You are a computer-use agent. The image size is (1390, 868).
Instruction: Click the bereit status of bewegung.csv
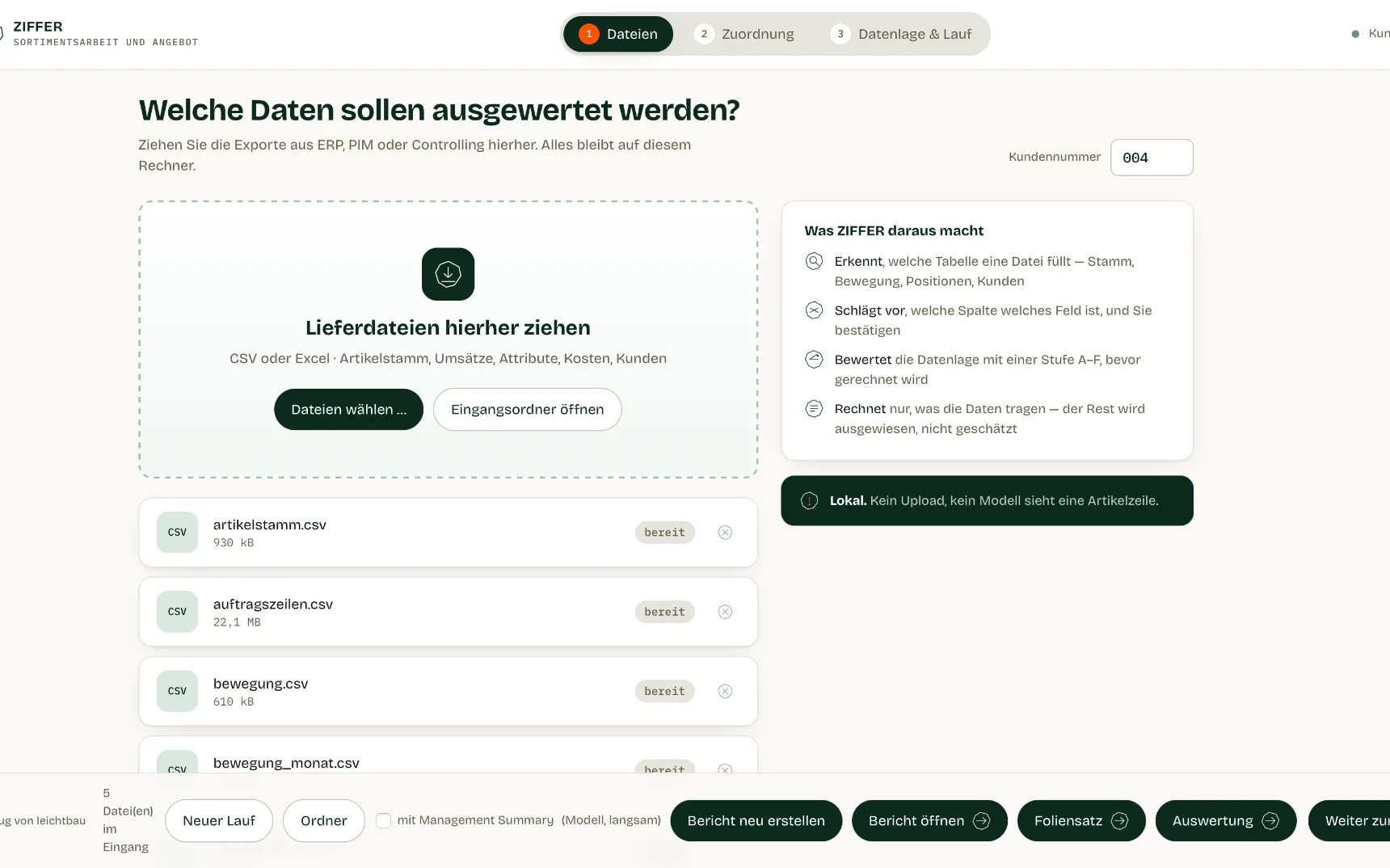(x=664, y=691)
